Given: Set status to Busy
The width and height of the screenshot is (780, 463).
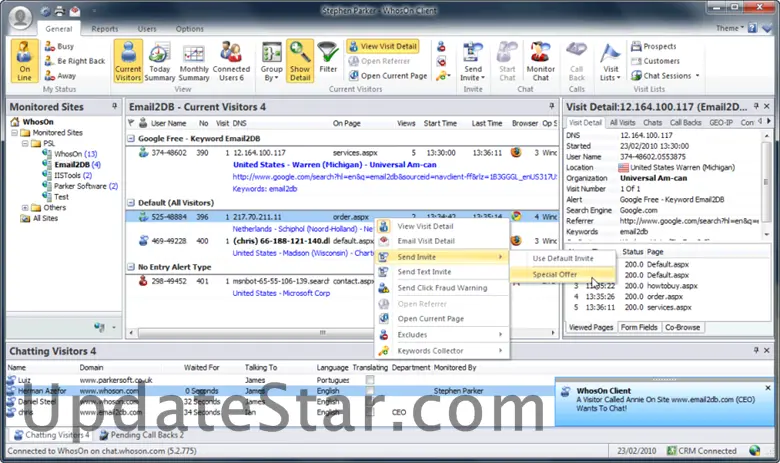Looking at the screenshot, I should 60,46.
